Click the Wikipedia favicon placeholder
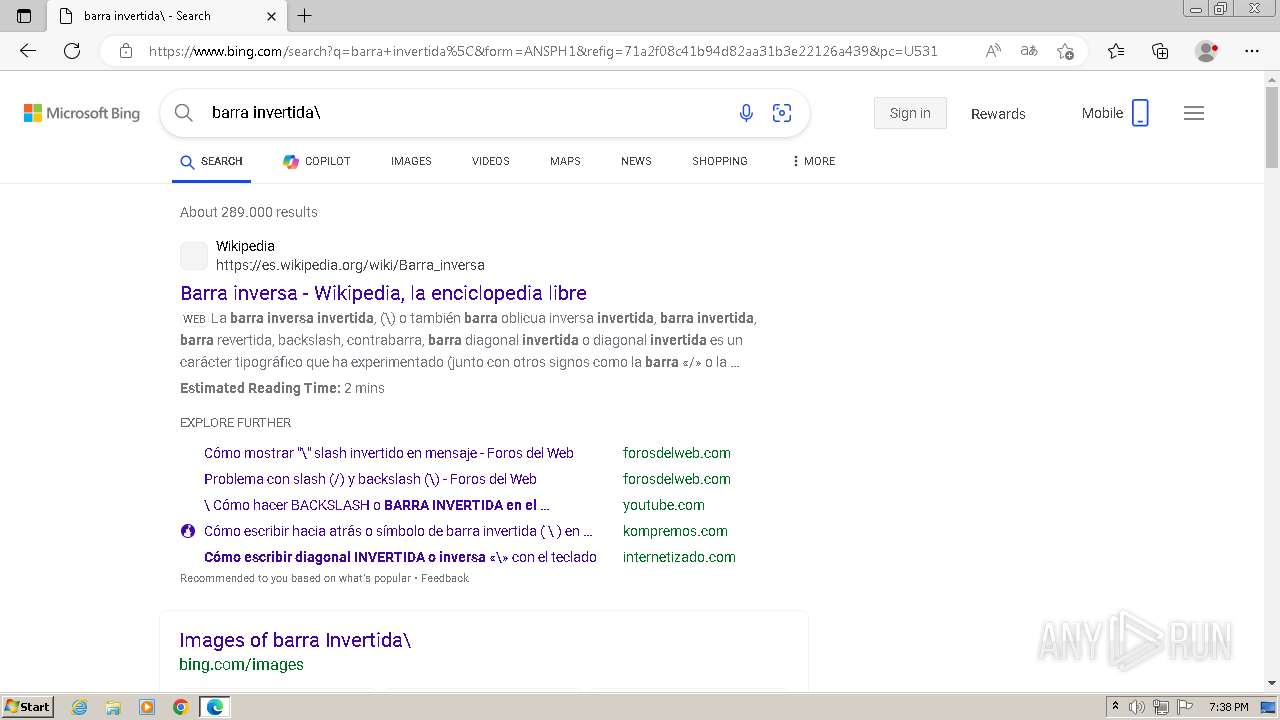Screen dimensions: 1280x720 pyautogui.click(x=194, y=256)
